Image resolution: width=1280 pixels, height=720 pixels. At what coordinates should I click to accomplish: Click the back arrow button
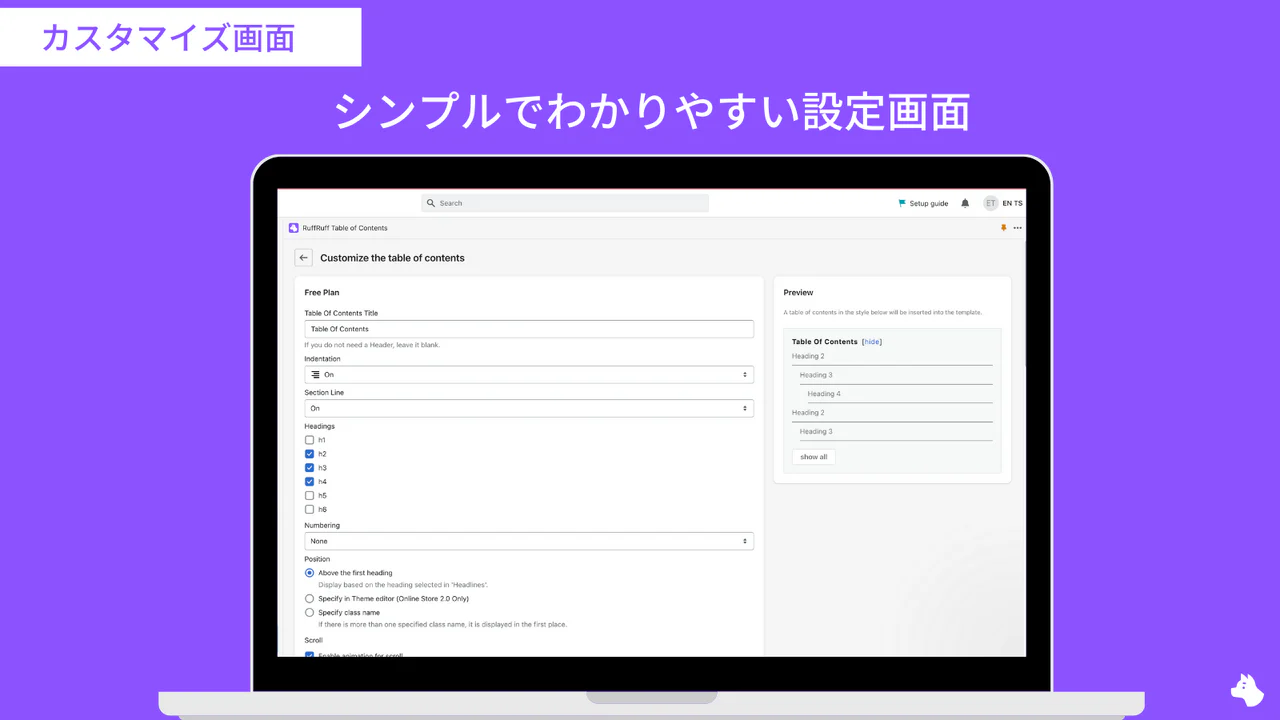[304, 258]
